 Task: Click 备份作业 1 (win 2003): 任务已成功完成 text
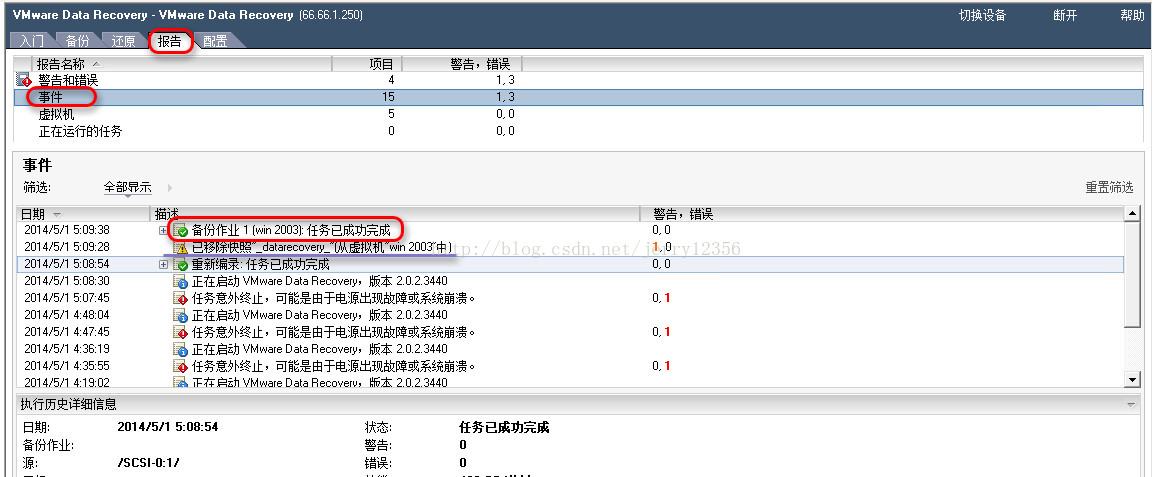tap(291, 231)
